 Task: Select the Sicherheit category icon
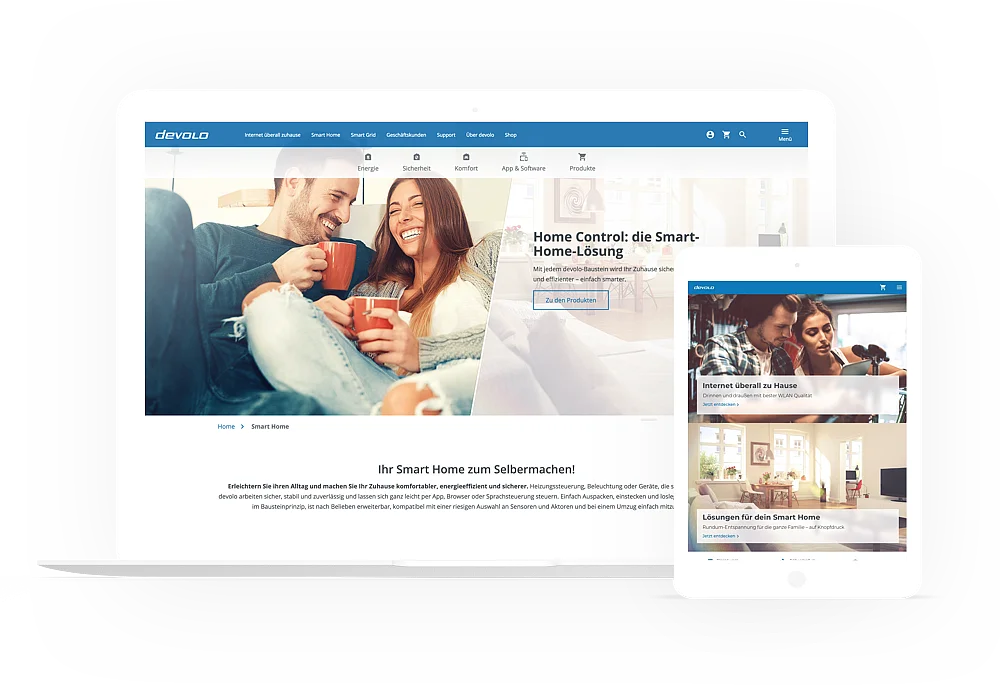click(416, 158)
